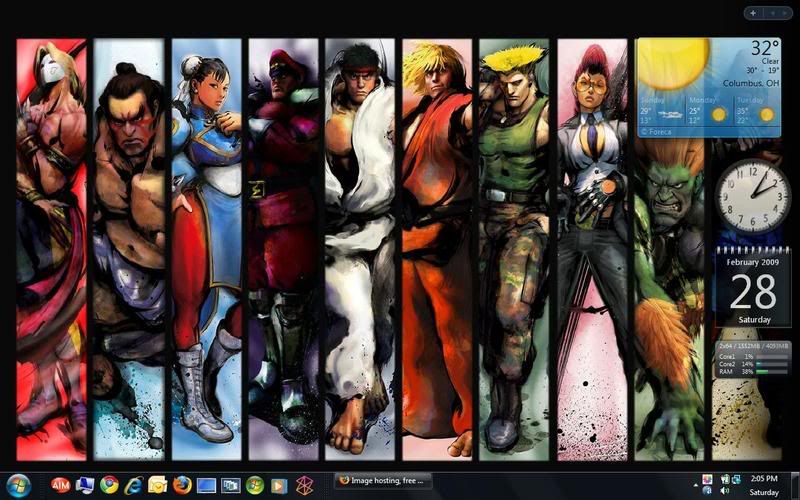Click the Switch Between Windows icon
Image resolution: width=800 pixels, height=500 pixels.
pos(231,485)
